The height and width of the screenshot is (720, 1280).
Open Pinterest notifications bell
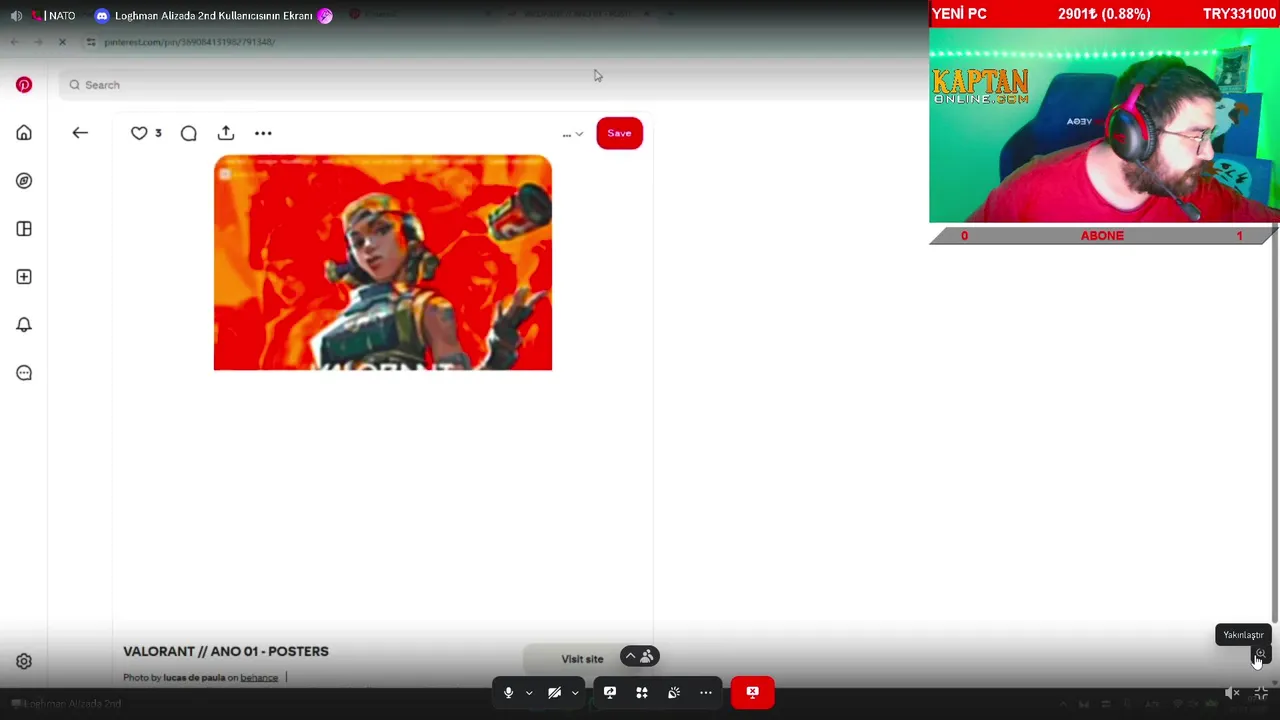(x=24, y=325)
